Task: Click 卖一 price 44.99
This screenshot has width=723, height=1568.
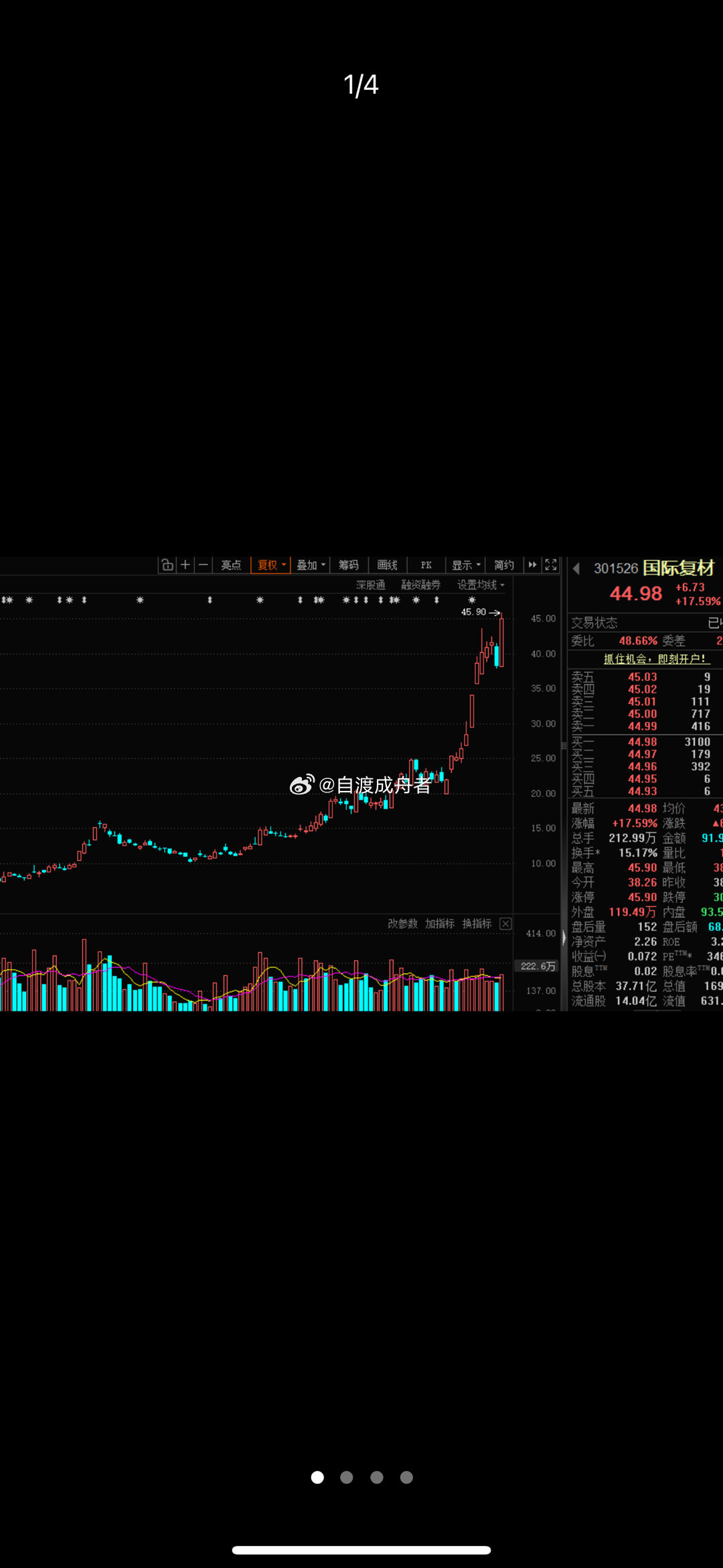Action: pyautogui.click(x=642, y=726)
